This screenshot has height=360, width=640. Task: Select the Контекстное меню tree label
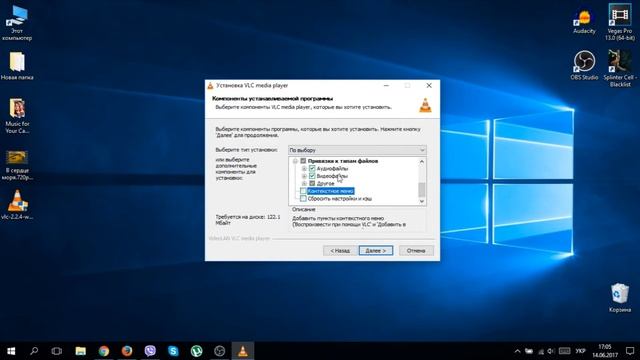[x=331, y=191]
